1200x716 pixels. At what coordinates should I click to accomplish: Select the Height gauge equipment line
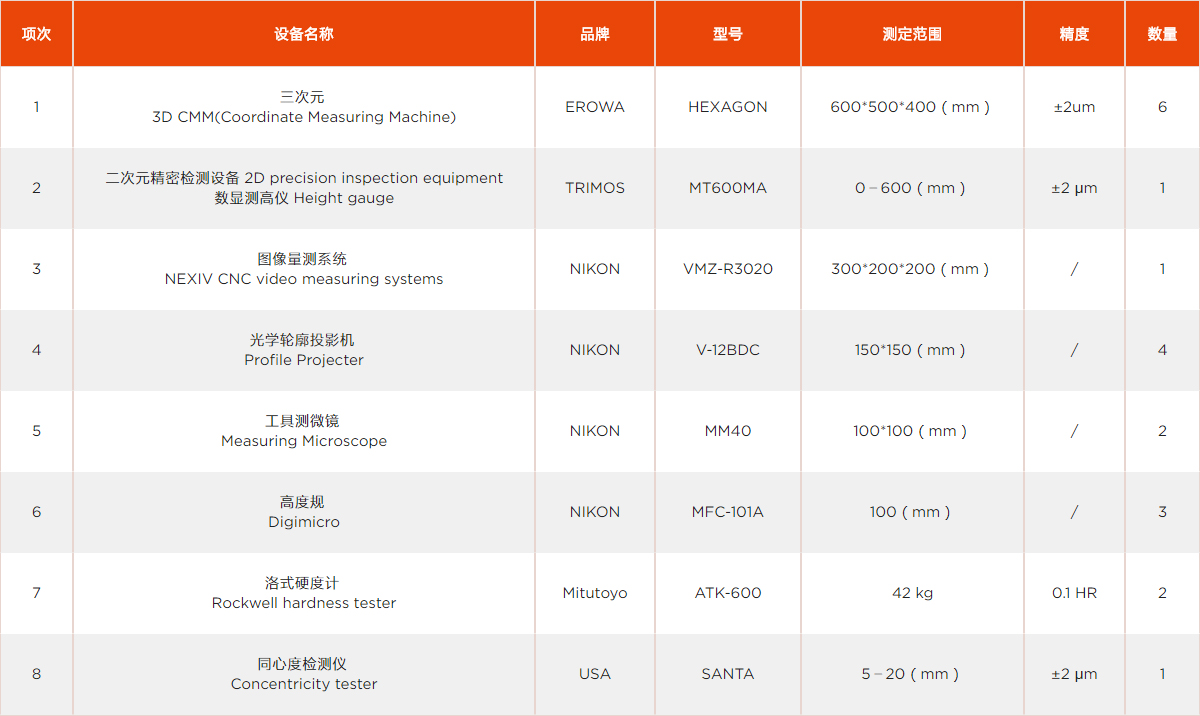pyautogui.click(x=304, y=198)
